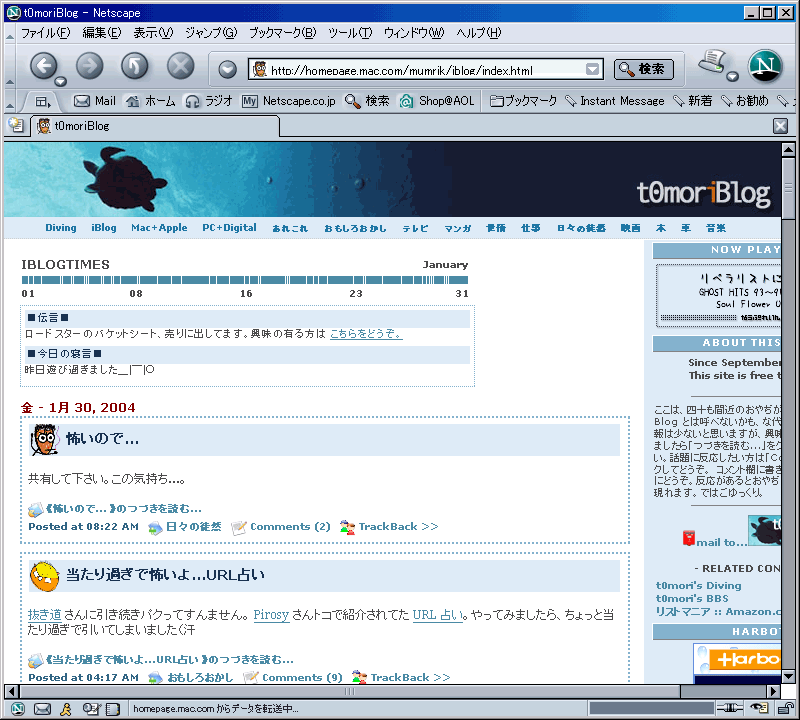Open the 編集(E) menu
800x720 pixels.
(x=102, y=33)
